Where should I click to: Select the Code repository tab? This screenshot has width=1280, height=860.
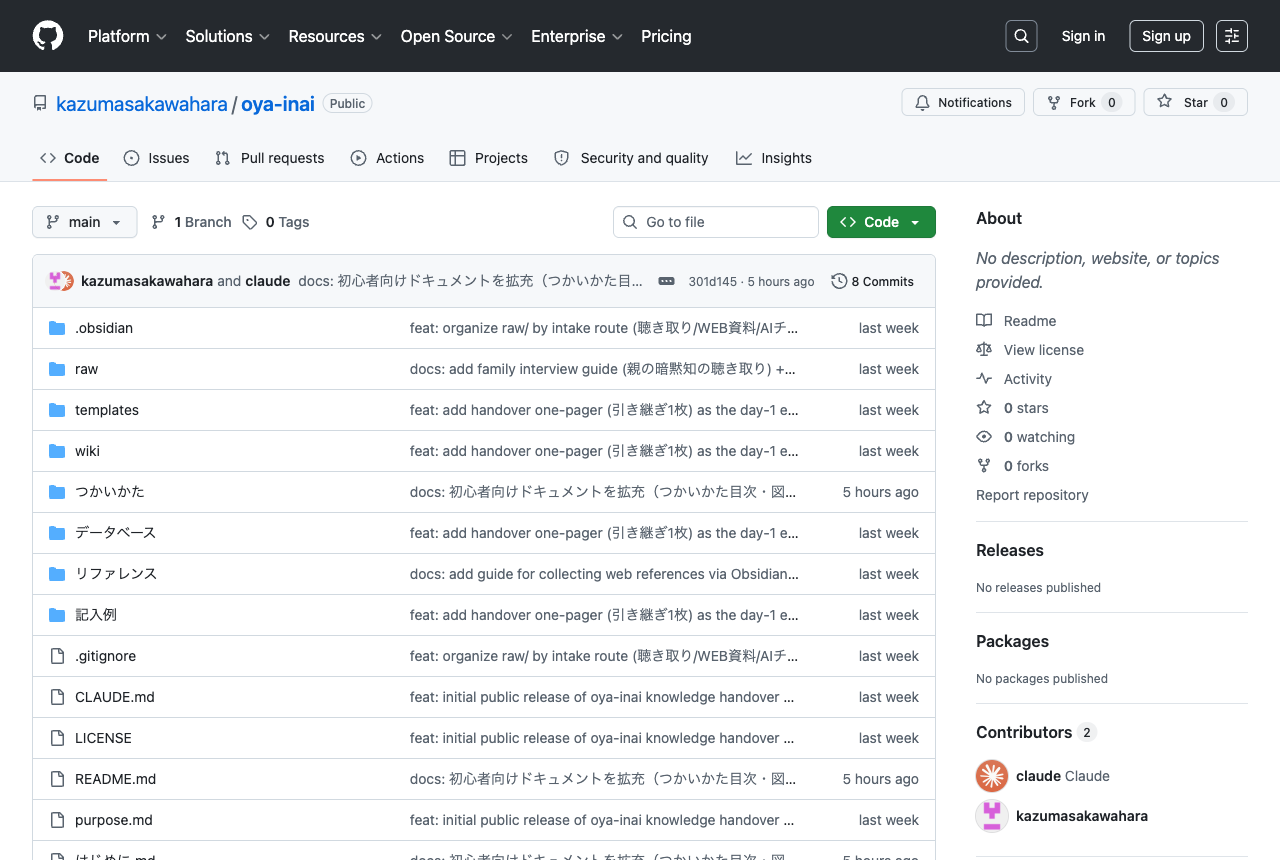(70, 158)
